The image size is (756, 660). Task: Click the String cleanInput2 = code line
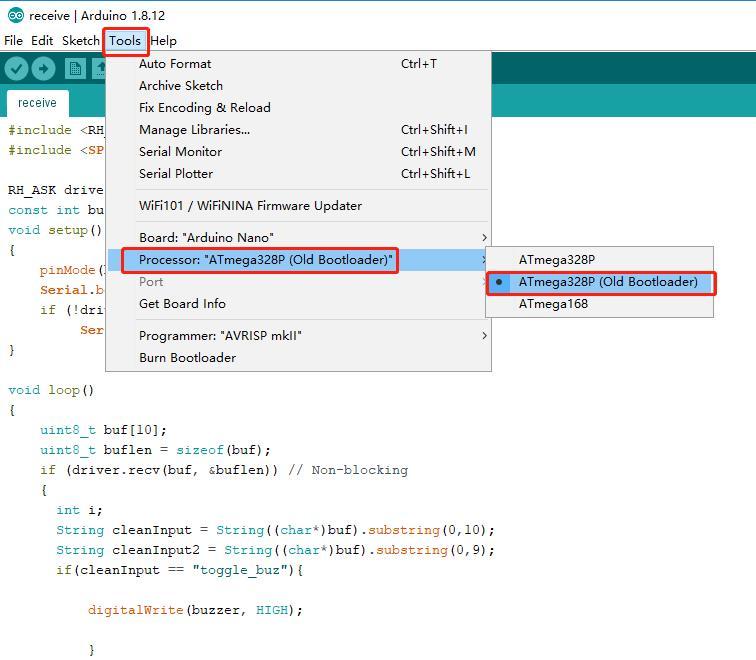click(x=275, y=550)
